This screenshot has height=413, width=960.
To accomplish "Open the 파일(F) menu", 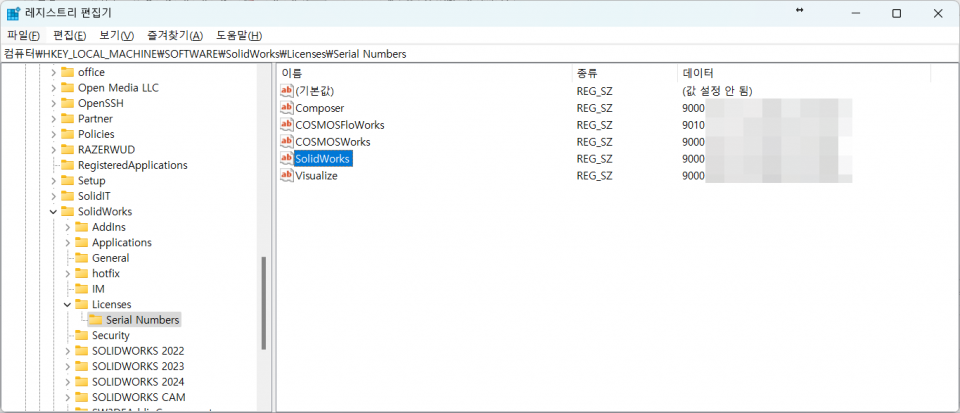I will [23, 35].
